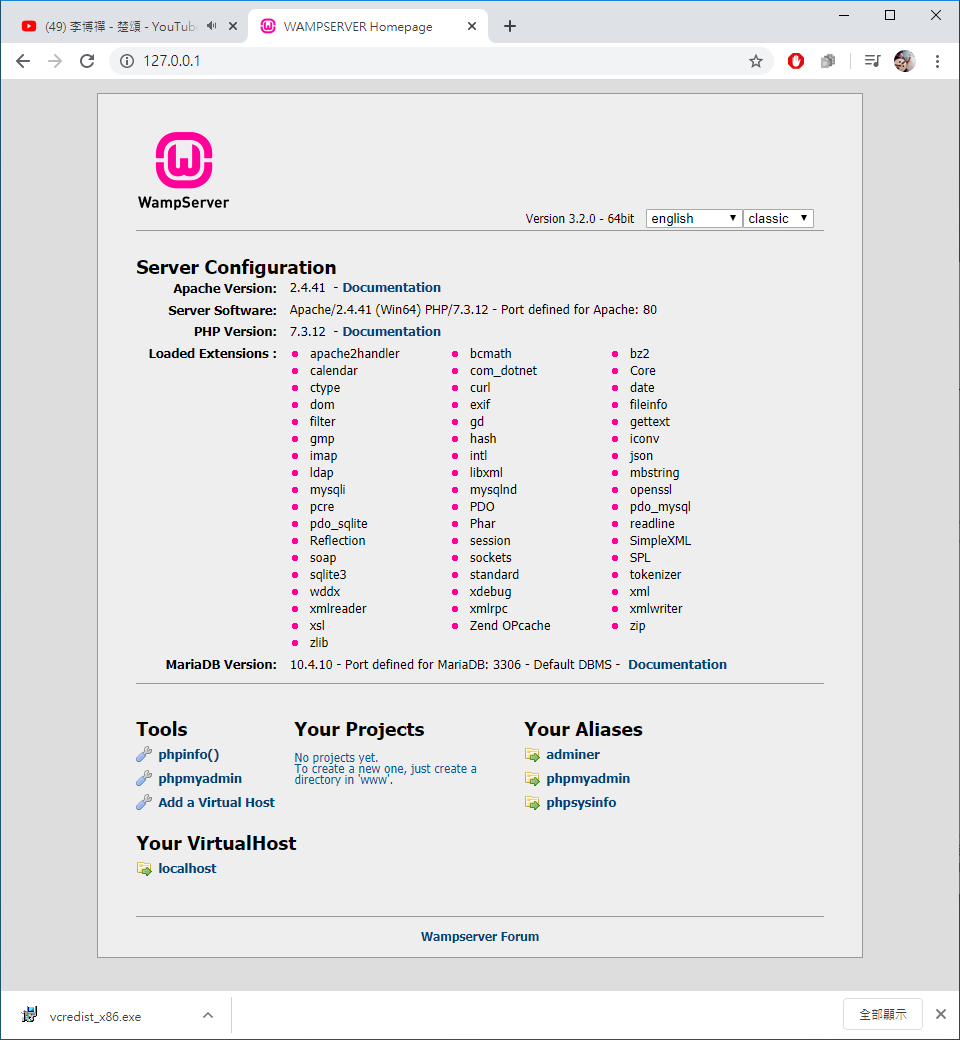The height and width of the screenshot is (1040, 960).
Task: Close the WAMPSERVER Homepage tab
Action: pos(472,26)
